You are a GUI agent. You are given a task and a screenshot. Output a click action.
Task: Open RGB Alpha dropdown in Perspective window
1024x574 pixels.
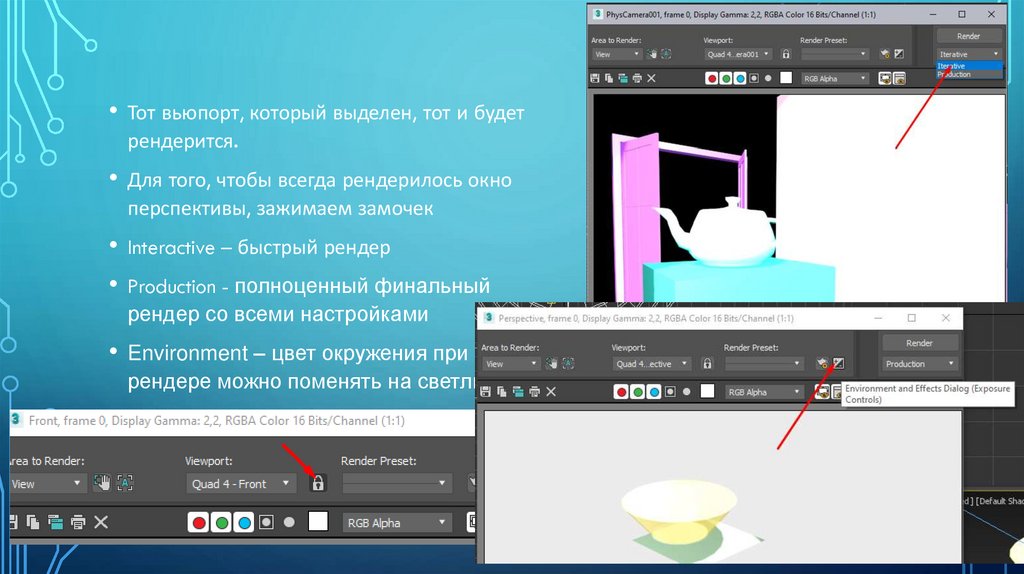point(765,392)
